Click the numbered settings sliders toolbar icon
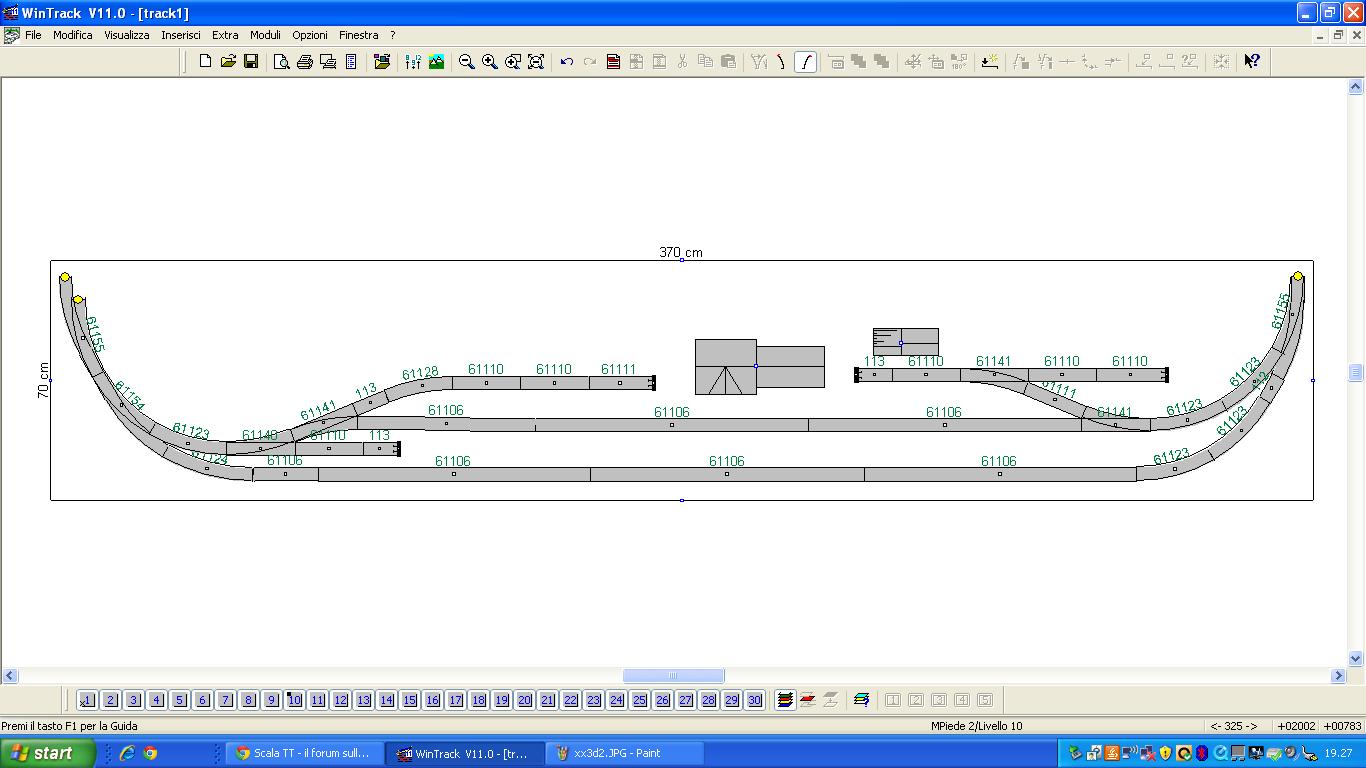 click(x=413, y=61)
